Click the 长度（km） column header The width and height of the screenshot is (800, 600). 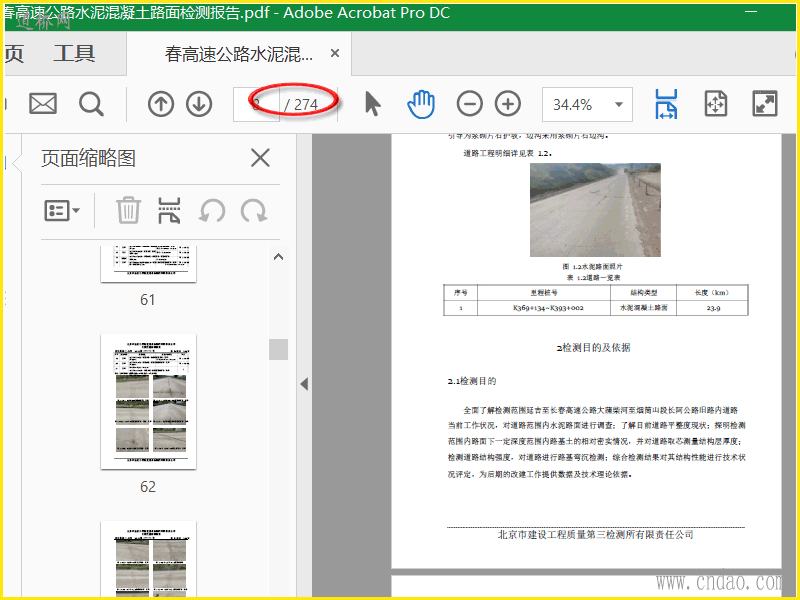pos(712,292)
